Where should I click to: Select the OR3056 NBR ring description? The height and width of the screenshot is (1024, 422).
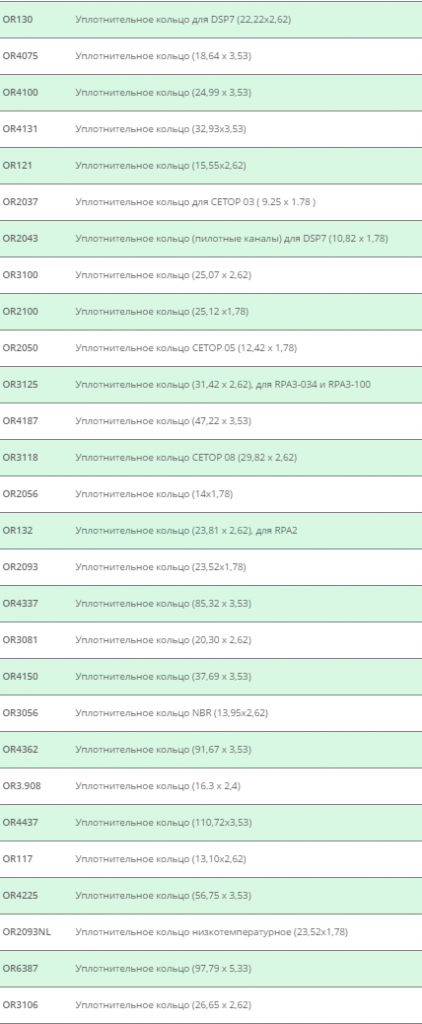(x=171, y=713)
